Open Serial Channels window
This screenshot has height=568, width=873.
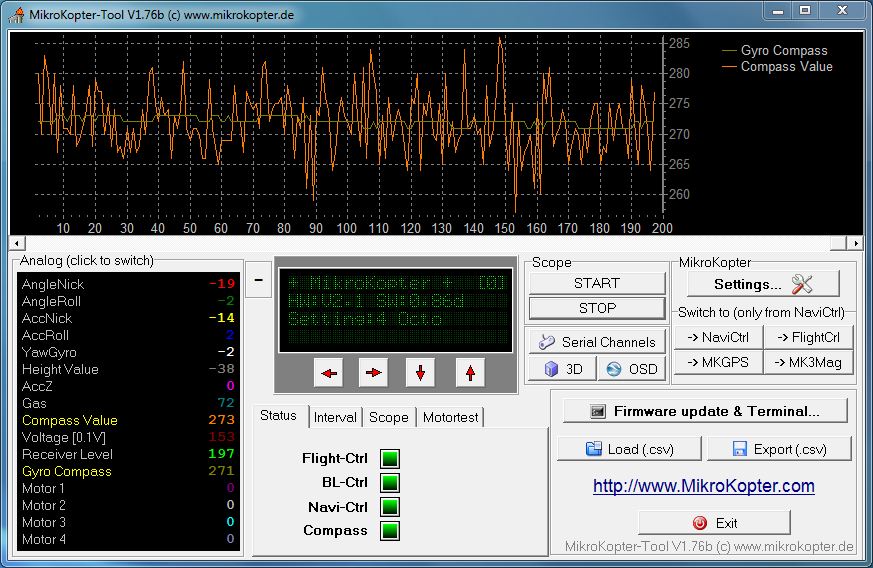[x=597, y=342]
